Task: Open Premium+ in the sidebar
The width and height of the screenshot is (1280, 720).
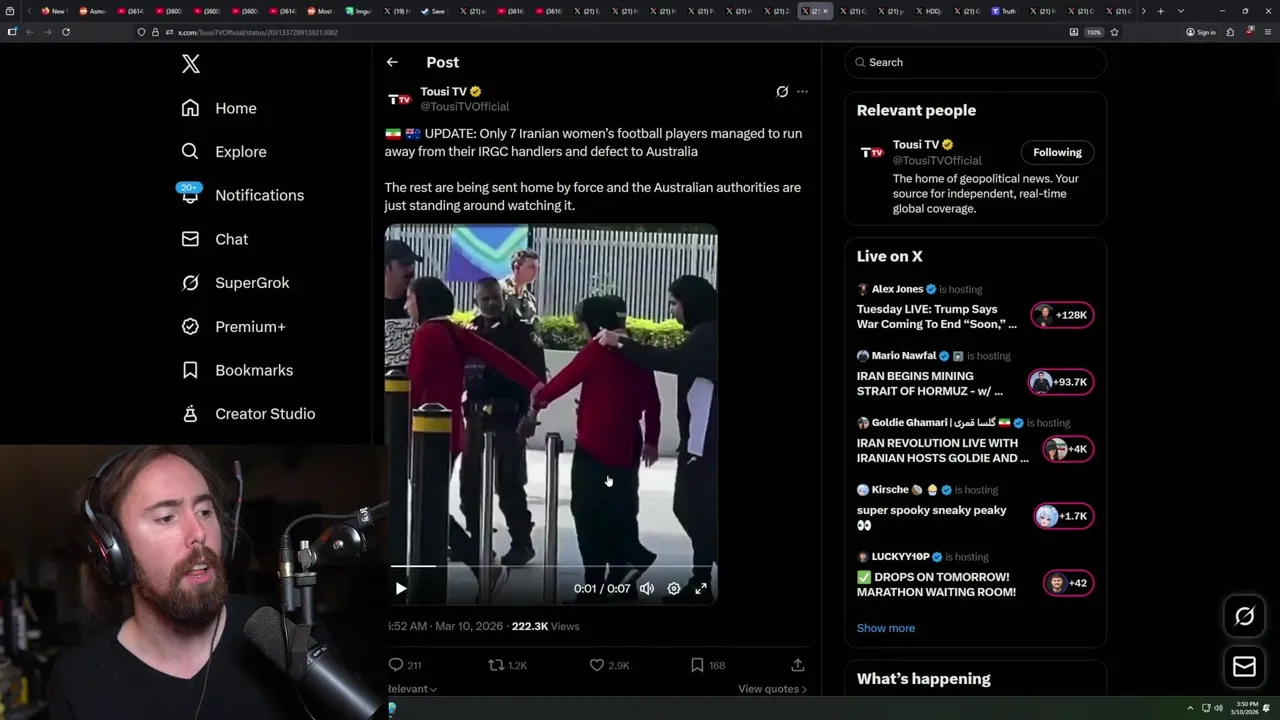Action: (233, 326)
